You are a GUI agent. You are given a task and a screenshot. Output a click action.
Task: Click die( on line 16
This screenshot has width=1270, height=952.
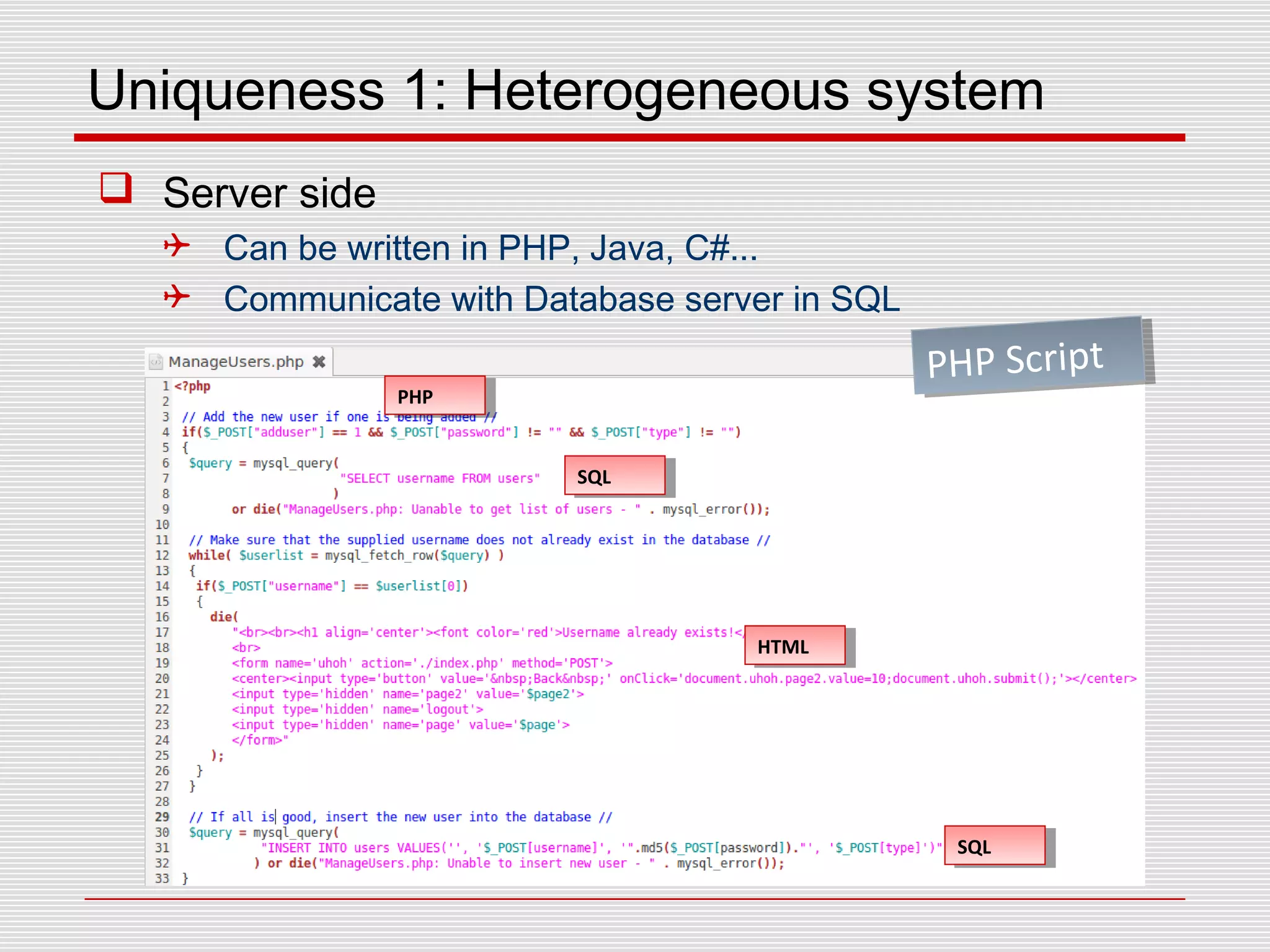(224, 617)
